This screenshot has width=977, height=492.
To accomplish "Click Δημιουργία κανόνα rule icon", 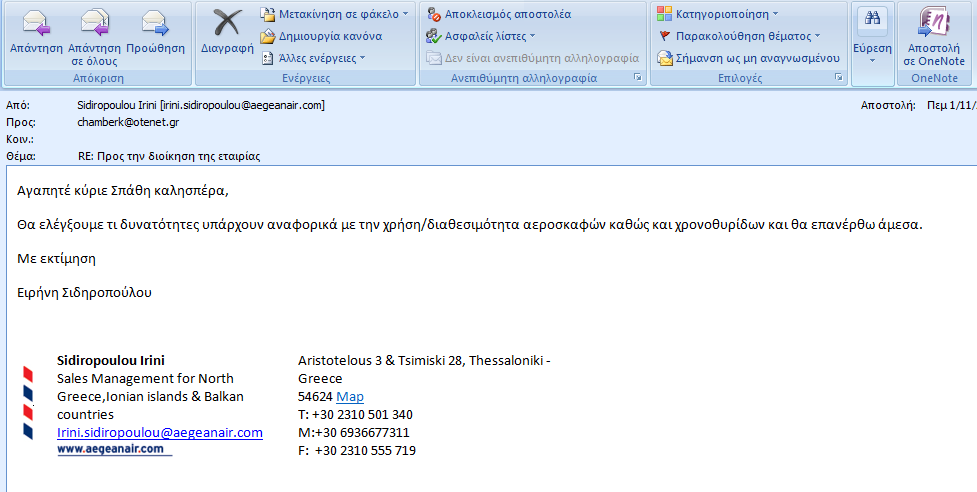I will click(x=268, y=36).
